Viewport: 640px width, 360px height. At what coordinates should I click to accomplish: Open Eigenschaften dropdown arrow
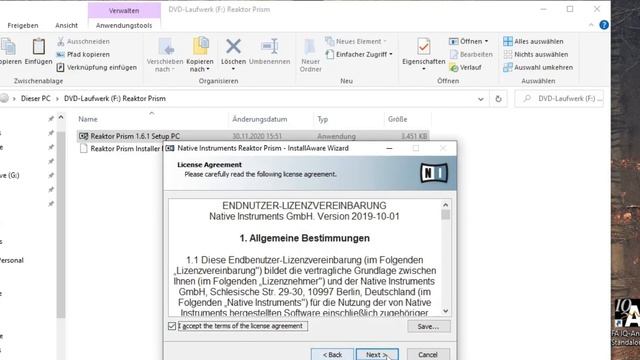pyautogui.click(x=423, y=69)
